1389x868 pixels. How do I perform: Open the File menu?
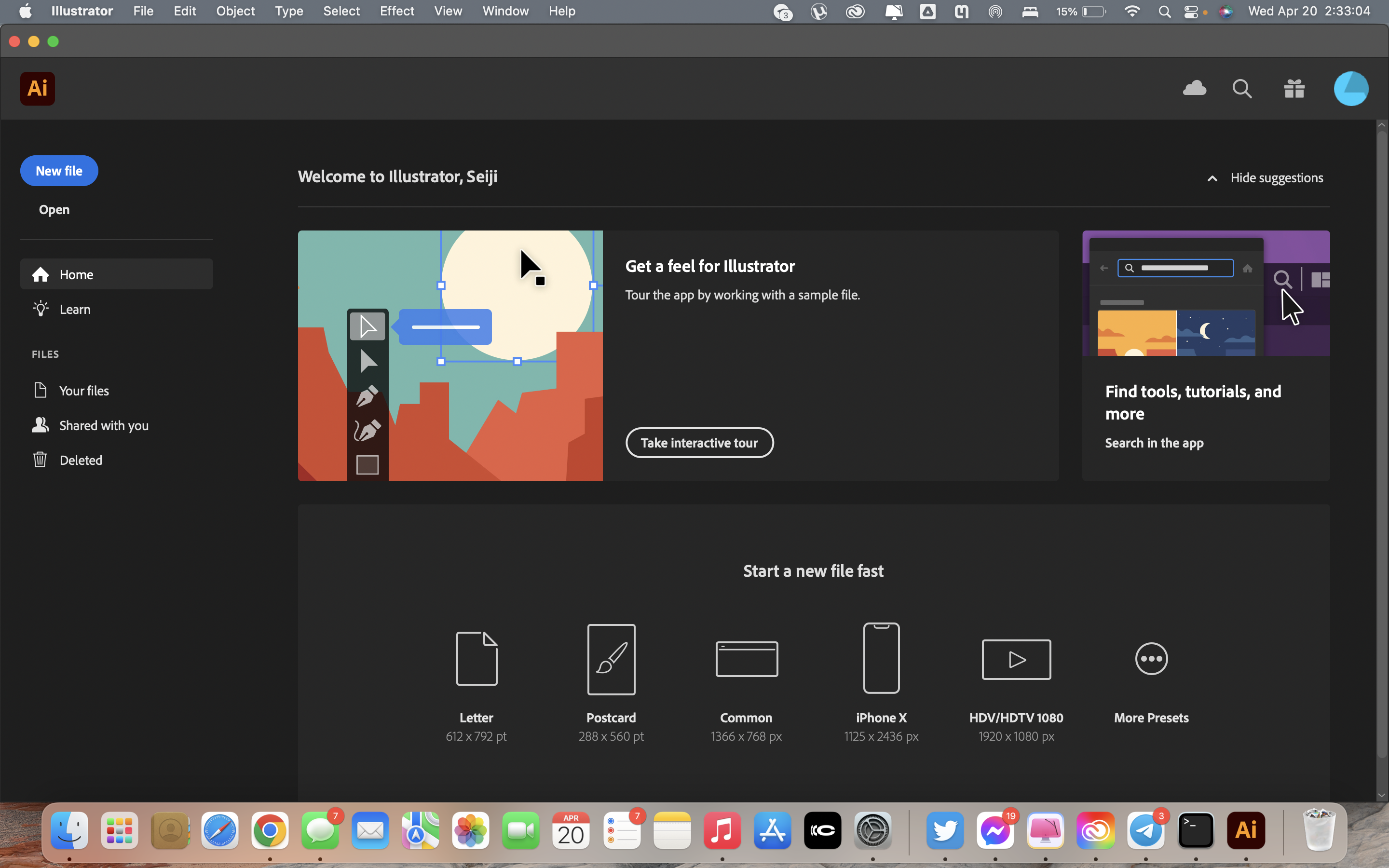tap(142, 11)
